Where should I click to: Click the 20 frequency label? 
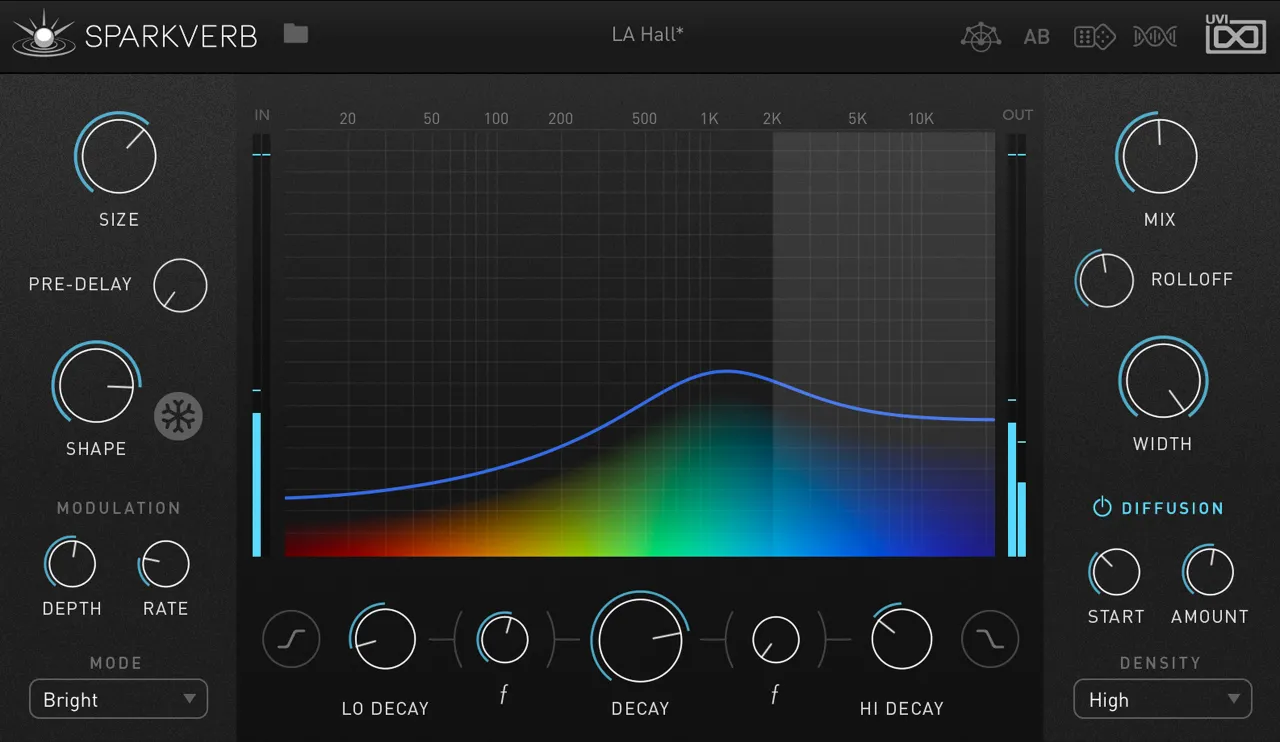click(x=347, y=118)
